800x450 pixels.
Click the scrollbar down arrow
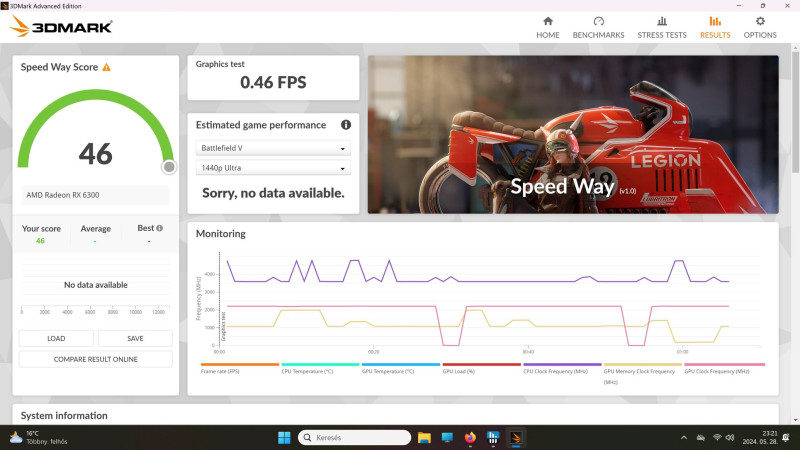pyautogui.click(x=795, y=420)
